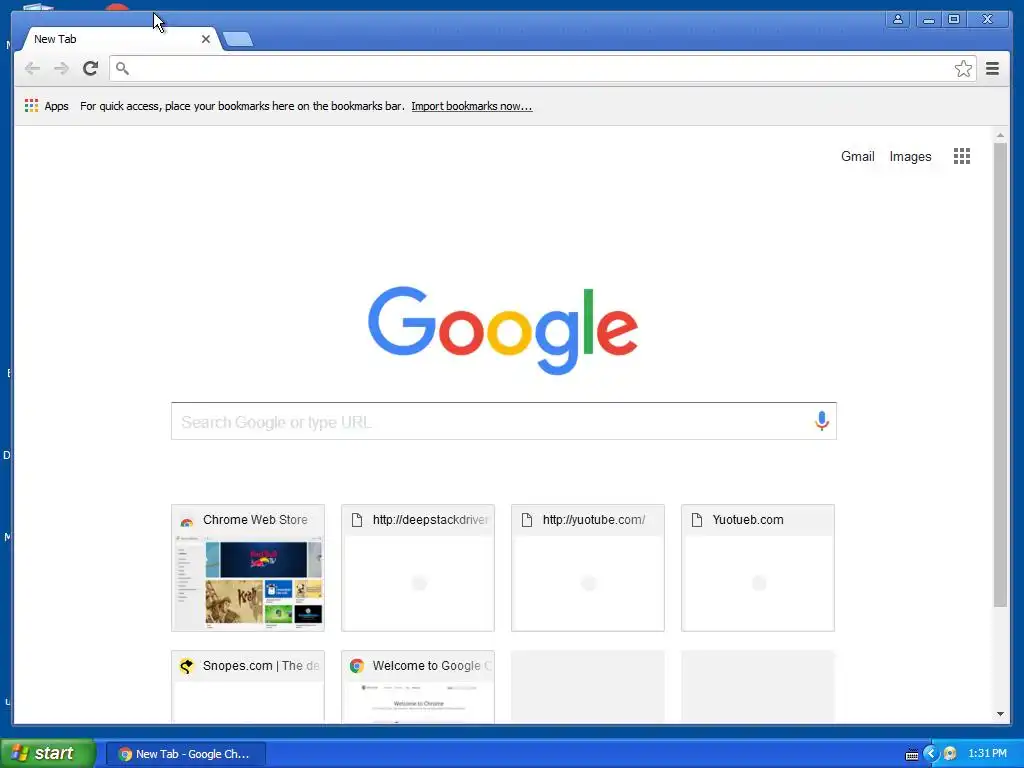The height and width of the screenshot is (768, 1024).
Task: Start voice search with the microphone icon
Action: (x=822, y=421)
